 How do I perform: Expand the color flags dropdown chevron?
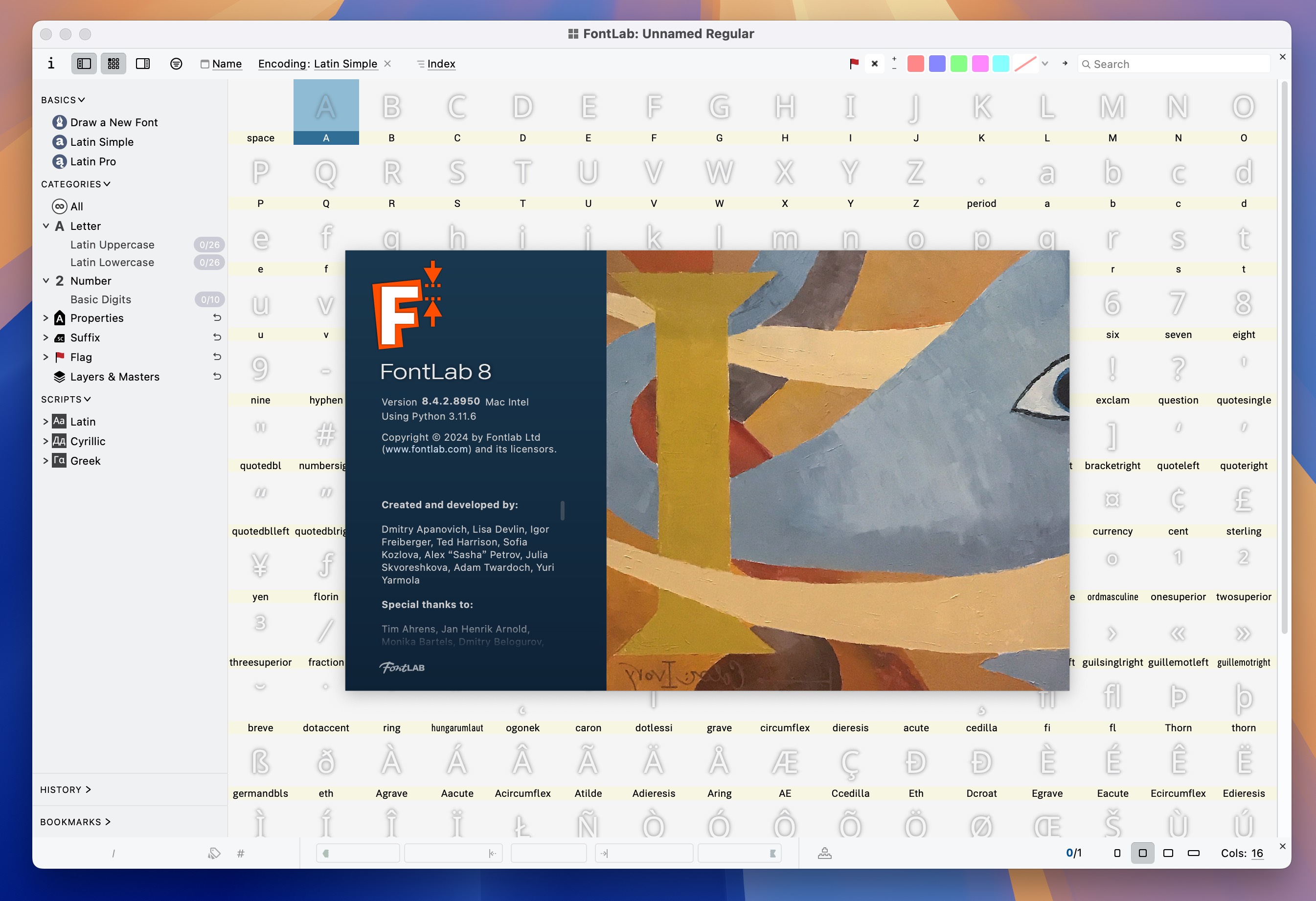coord(1045,64)
